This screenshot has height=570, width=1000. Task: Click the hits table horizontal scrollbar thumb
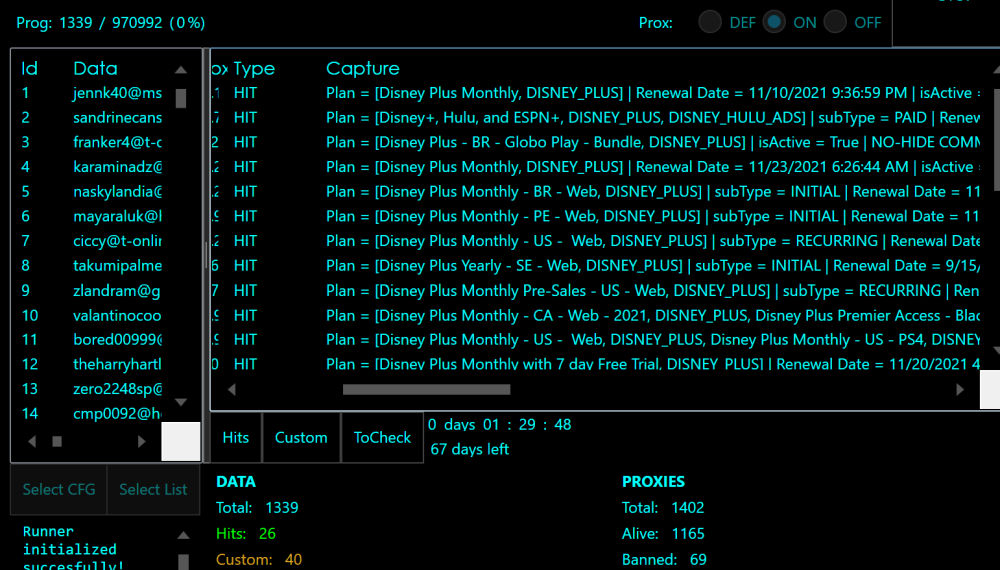(427, 390)
